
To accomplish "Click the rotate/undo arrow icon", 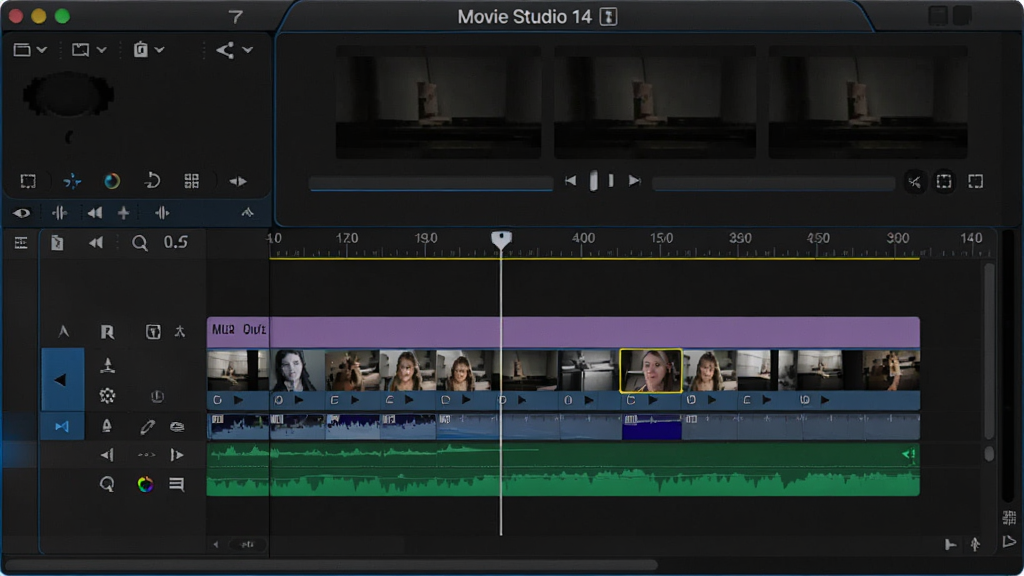I will pos(152,181).
